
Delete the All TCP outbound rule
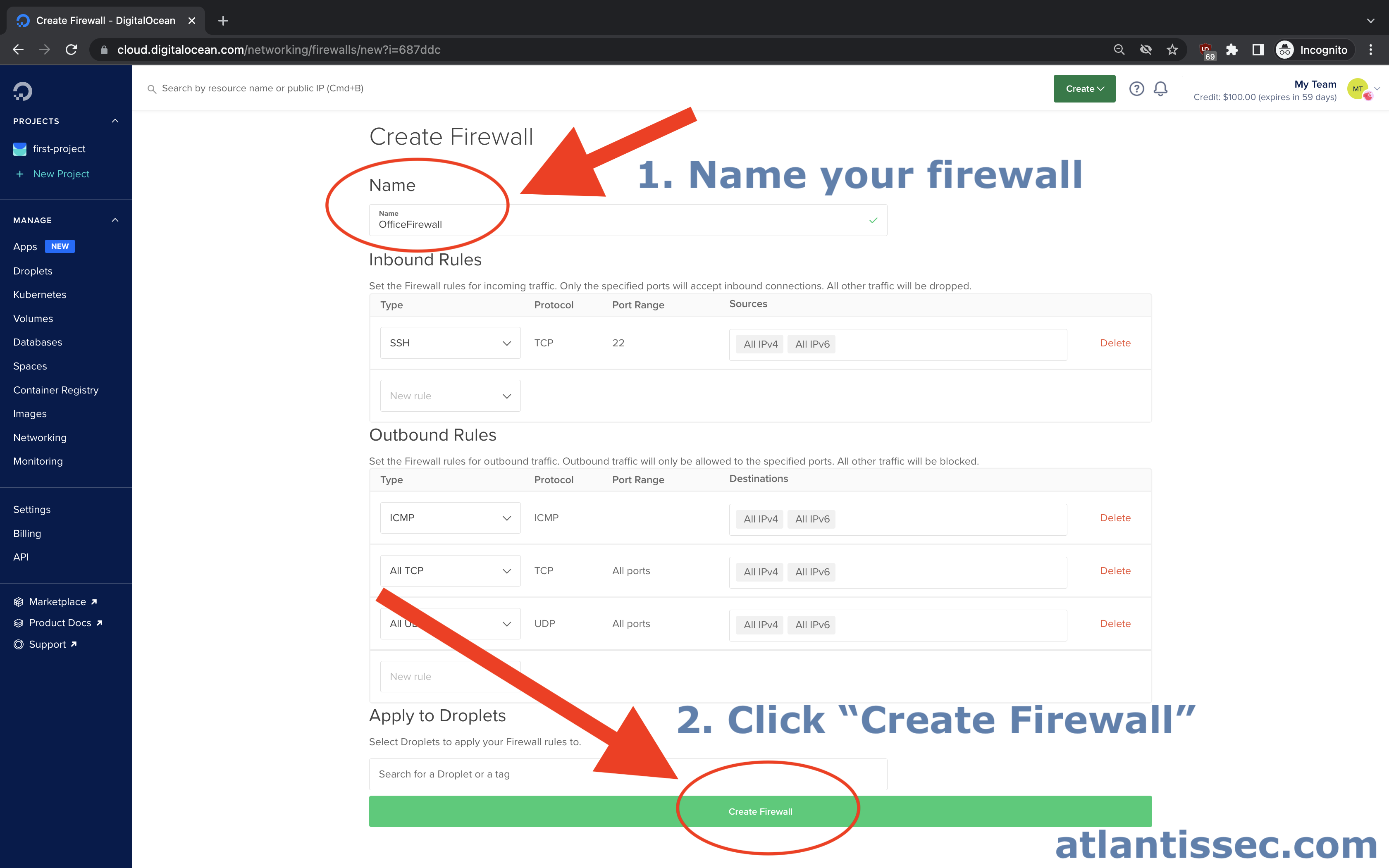point(1115,571)
